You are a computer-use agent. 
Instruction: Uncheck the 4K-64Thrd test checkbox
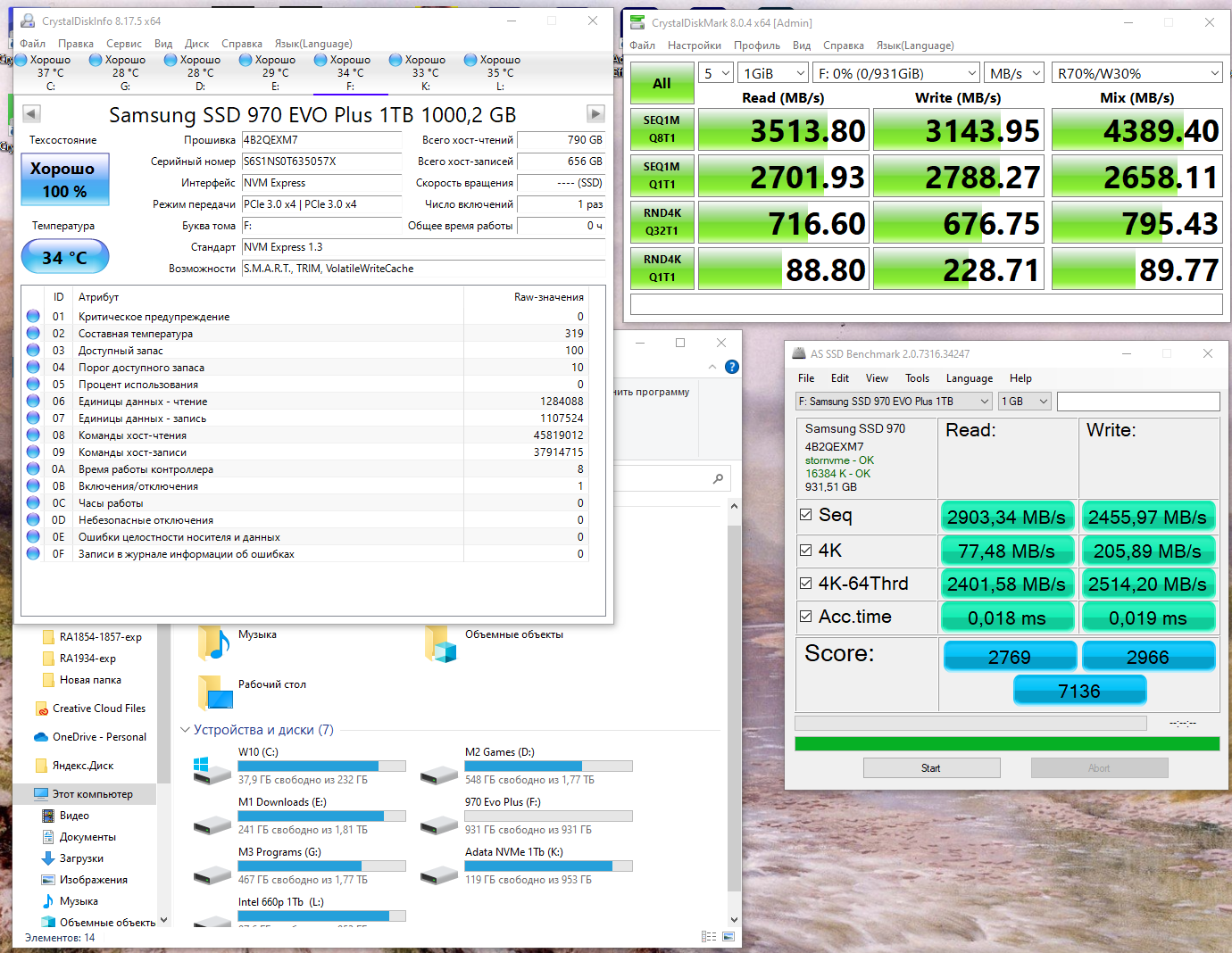click(x=806, y=584)
